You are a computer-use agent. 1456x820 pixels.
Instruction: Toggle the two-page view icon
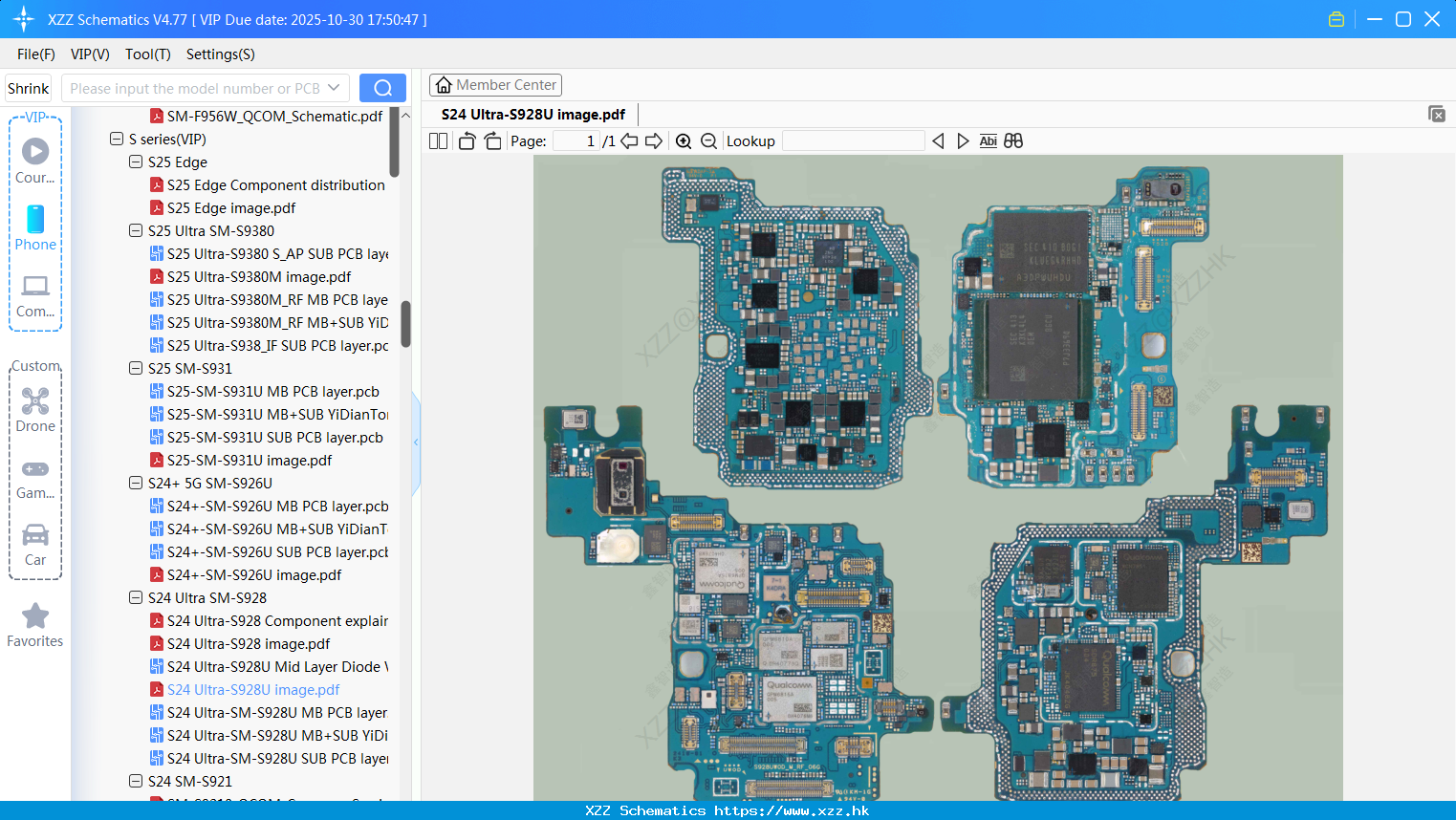pos(438,140)
